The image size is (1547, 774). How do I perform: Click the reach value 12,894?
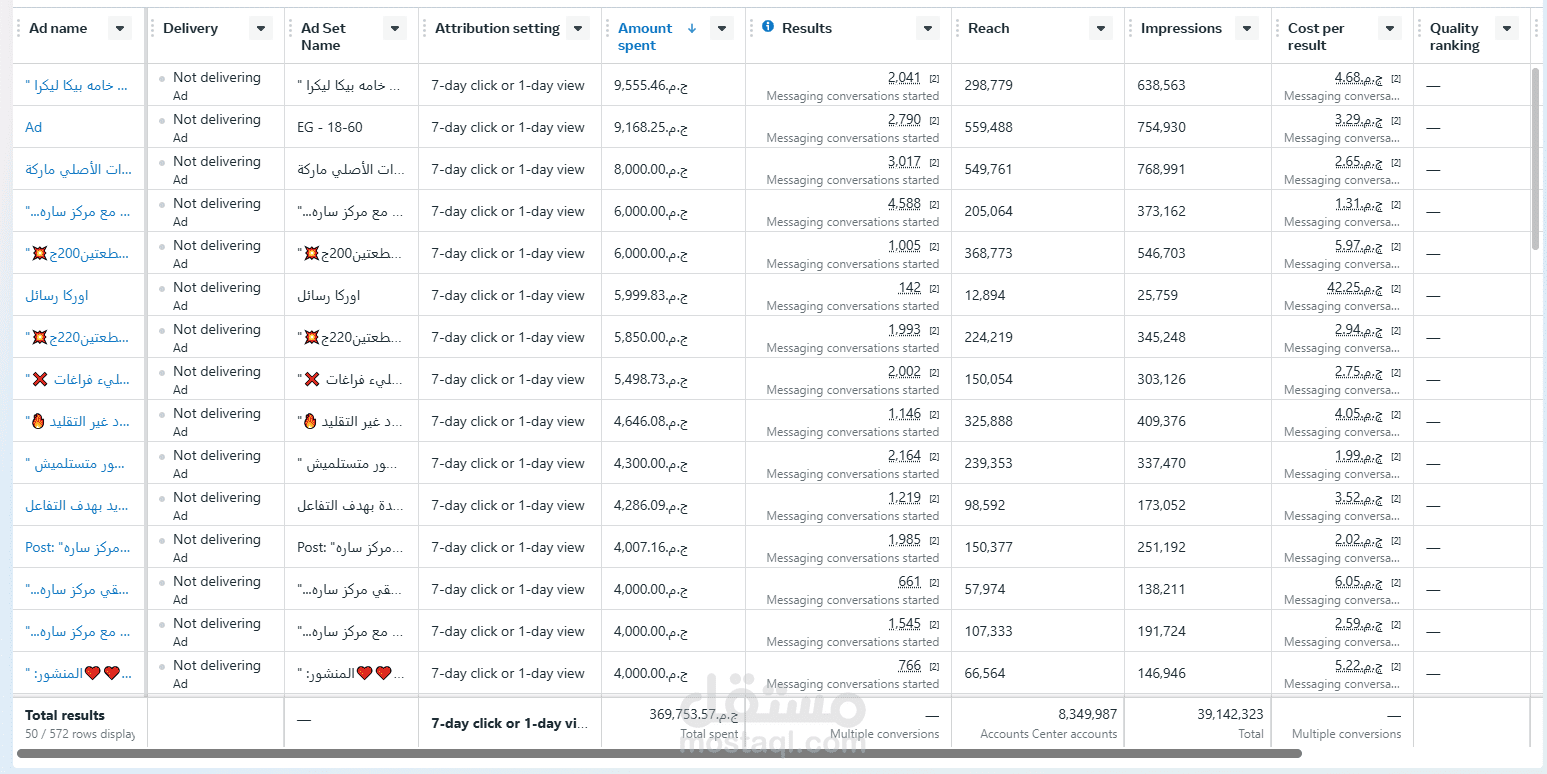tap(985, 295)
